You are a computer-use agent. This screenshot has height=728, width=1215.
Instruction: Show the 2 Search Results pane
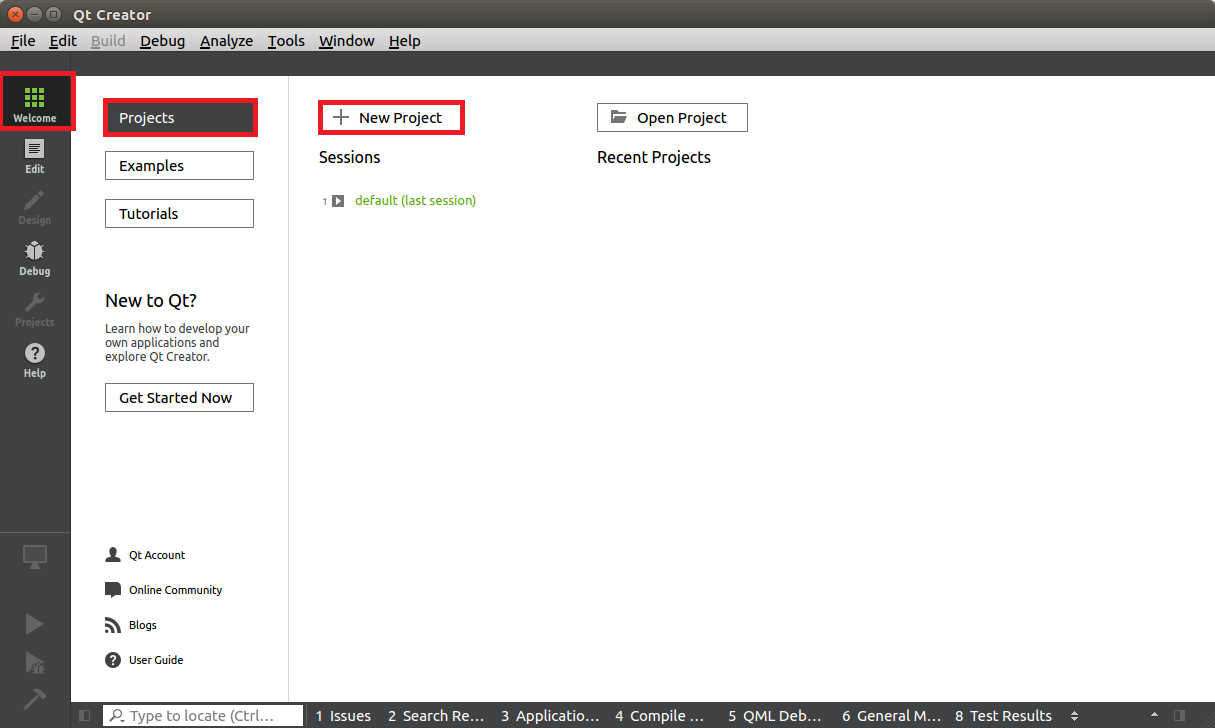(436, 716)
